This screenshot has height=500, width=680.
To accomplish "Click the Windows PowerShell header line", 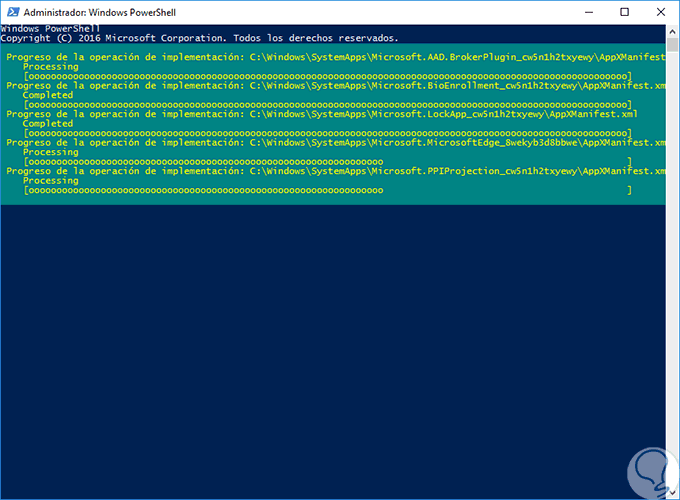I will 50,29.
